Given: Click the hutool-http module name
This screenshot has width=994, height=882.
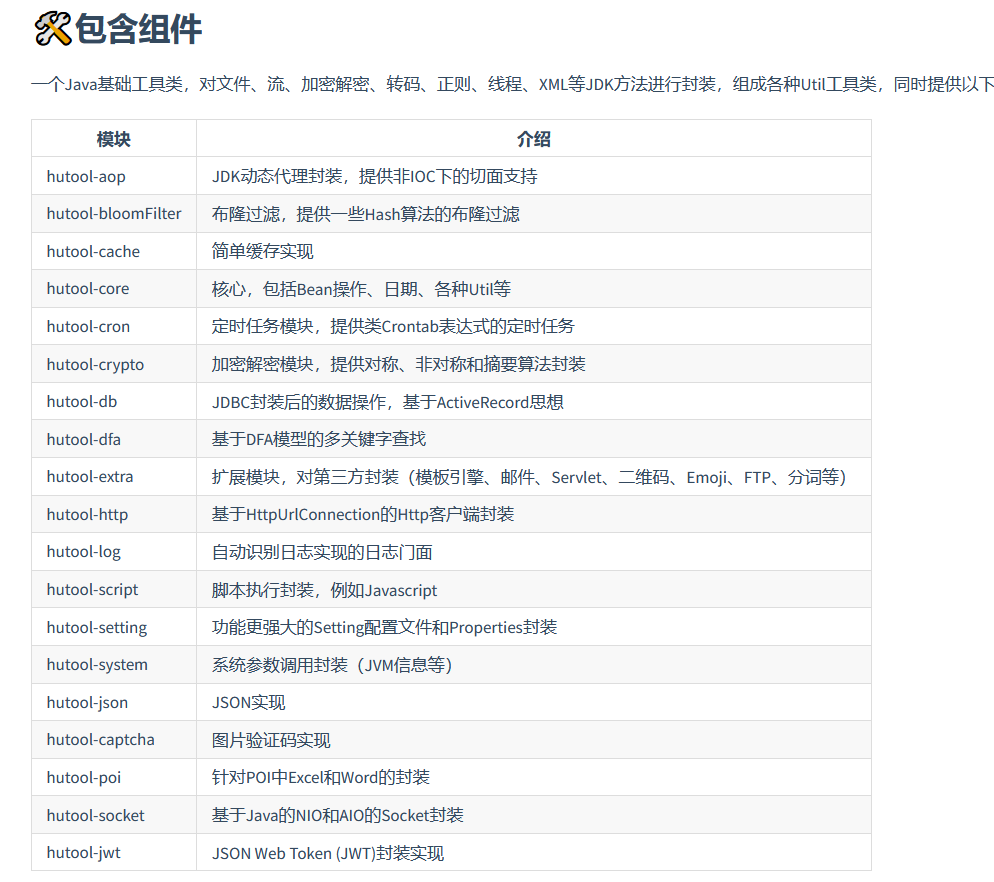Looking at the screenshot, I should (88, 514).
